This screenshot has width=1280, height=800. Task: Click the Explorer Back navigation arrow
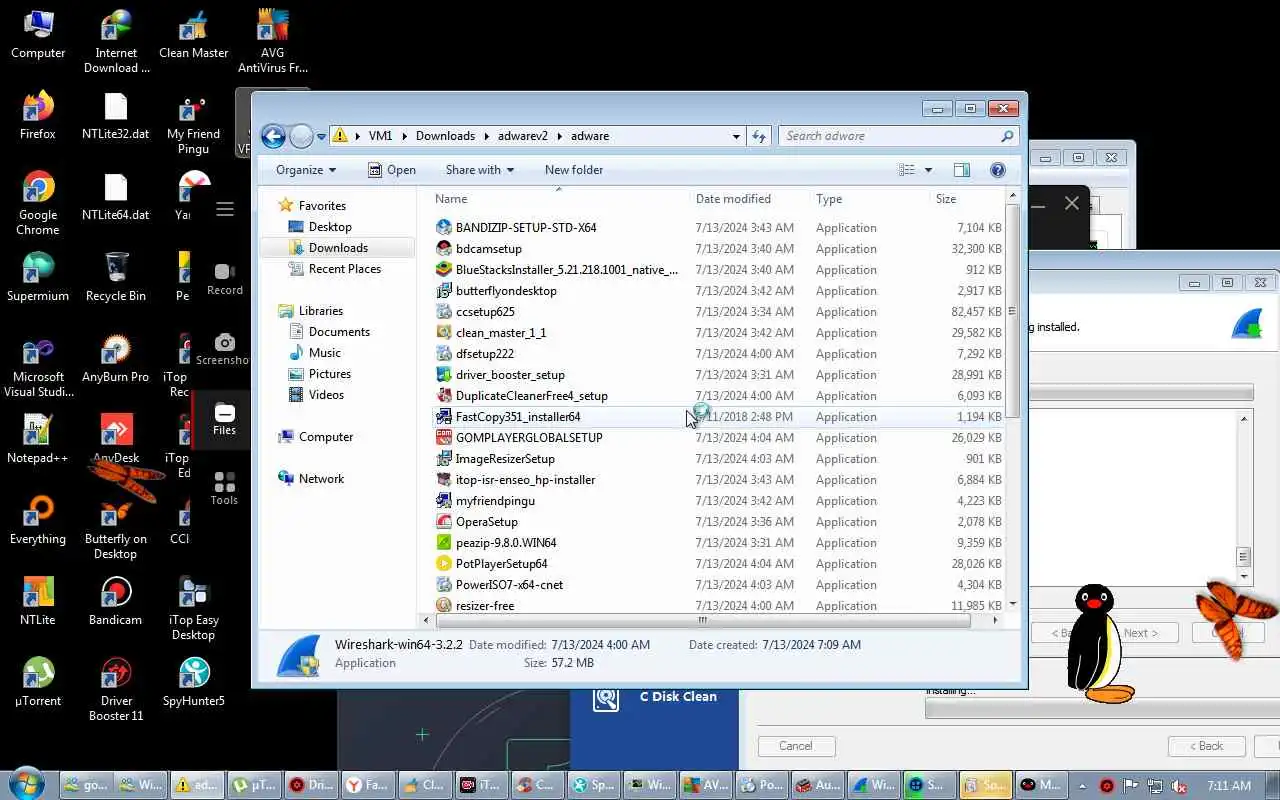(x=273, y=136)
